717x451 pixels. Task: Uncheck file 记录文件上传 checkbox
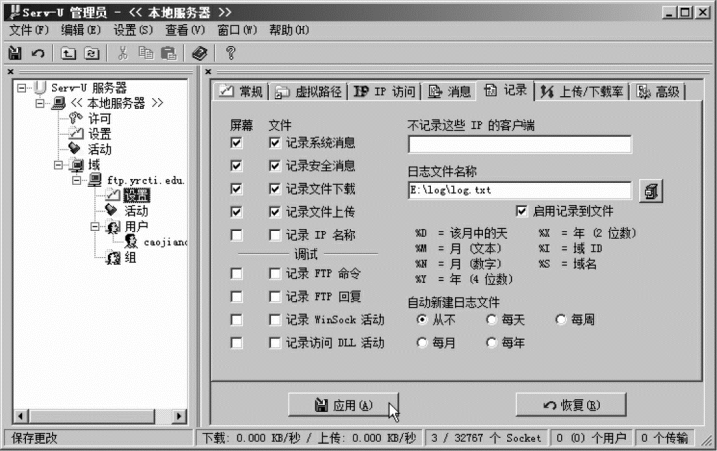274,212
